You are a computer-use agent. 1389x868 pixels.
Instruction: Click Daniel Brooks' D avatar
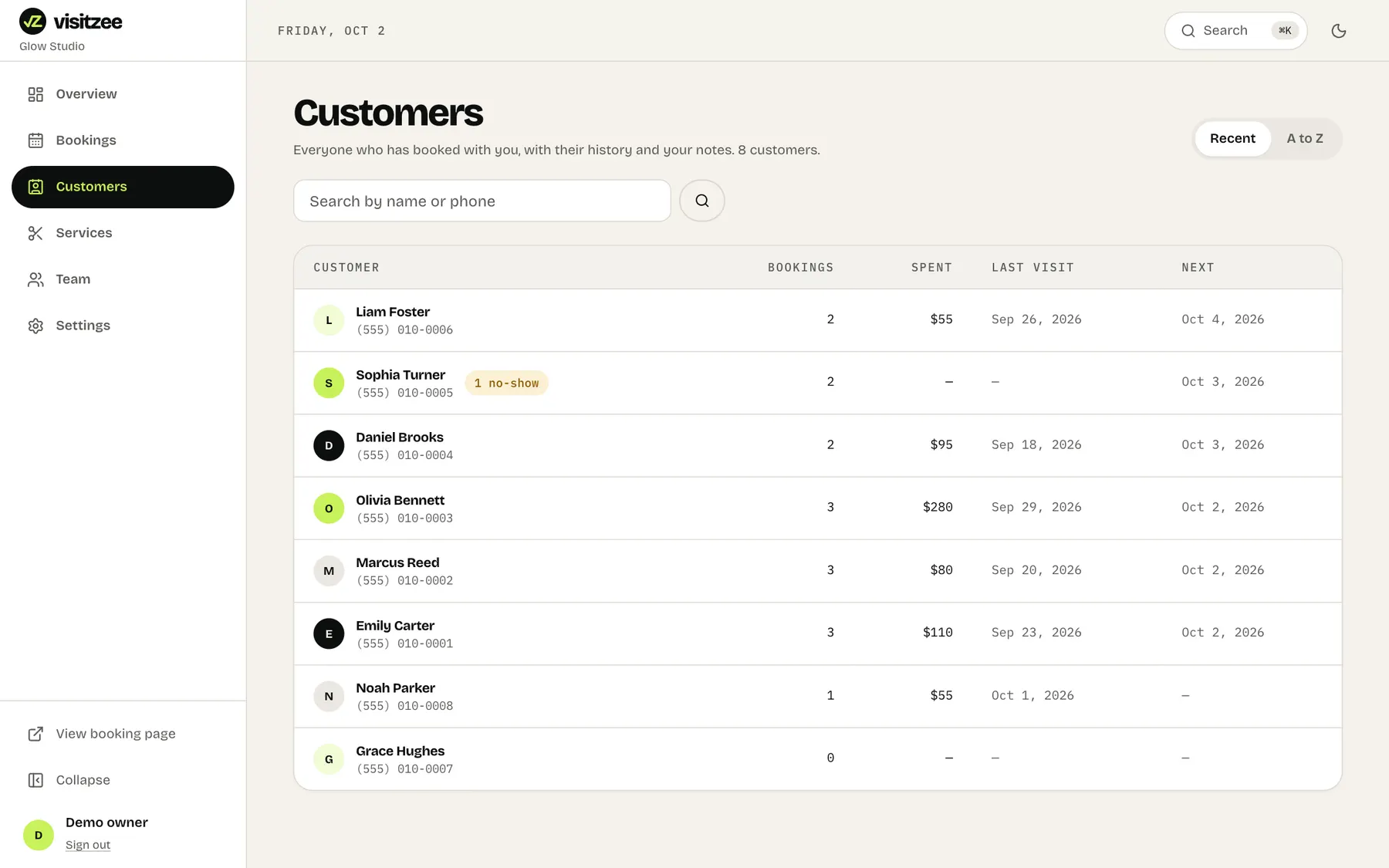click(x=329, y=445)
